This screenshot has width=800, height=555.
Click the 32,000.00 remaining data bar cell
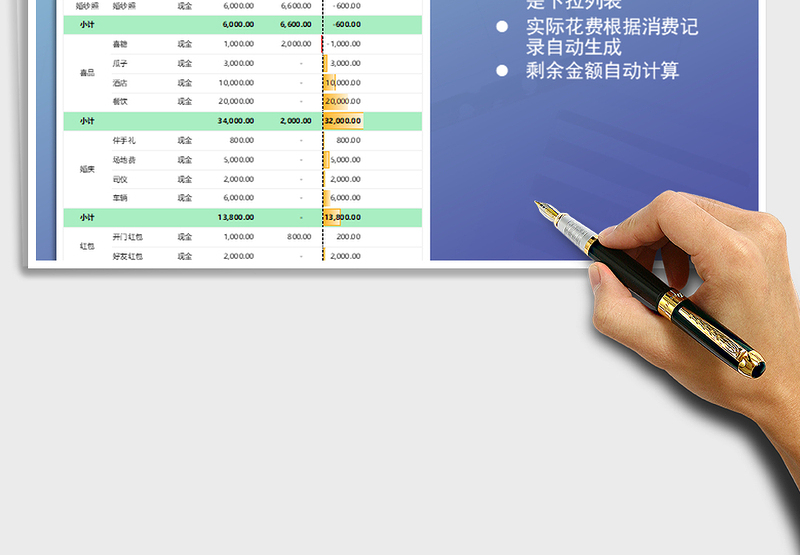point(343,121)
